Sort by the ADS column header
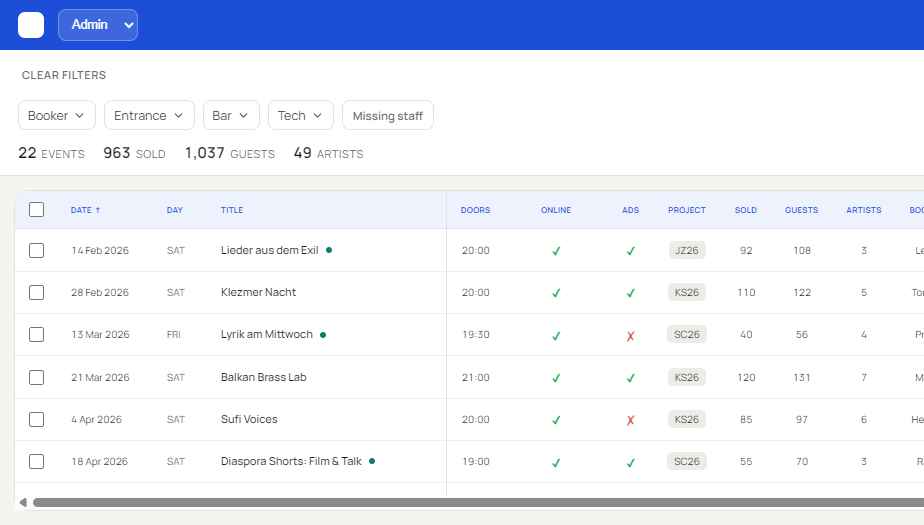 630,210
